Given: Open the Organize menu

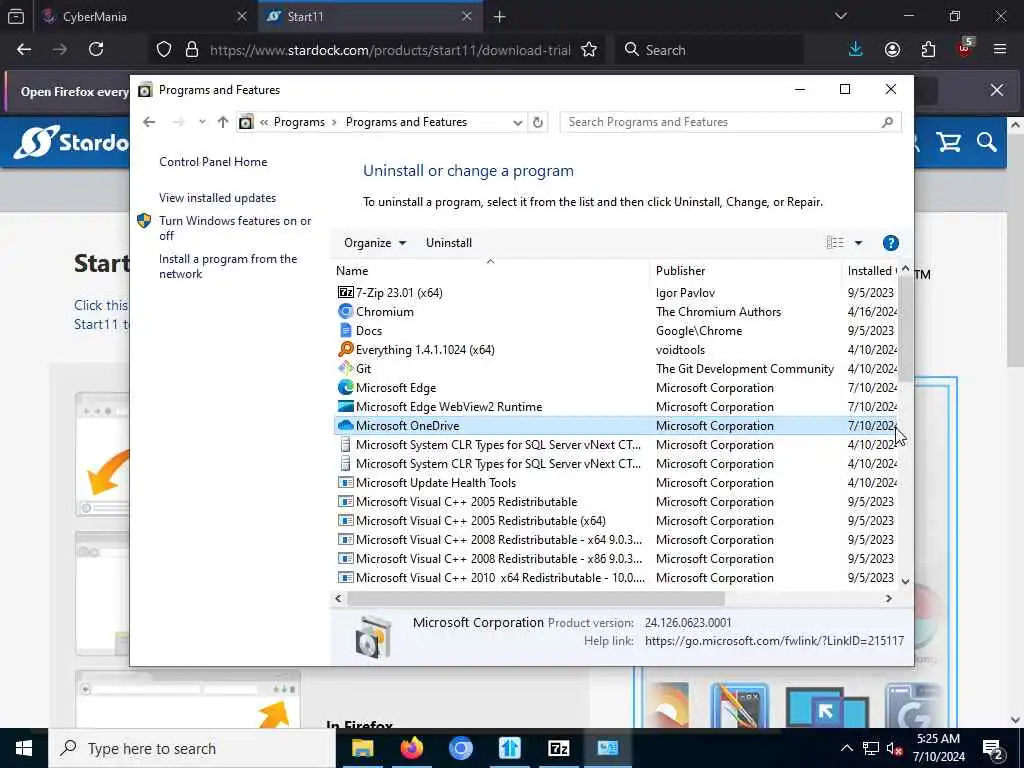Looking at the screenshot, I should (x=375, y=243).
